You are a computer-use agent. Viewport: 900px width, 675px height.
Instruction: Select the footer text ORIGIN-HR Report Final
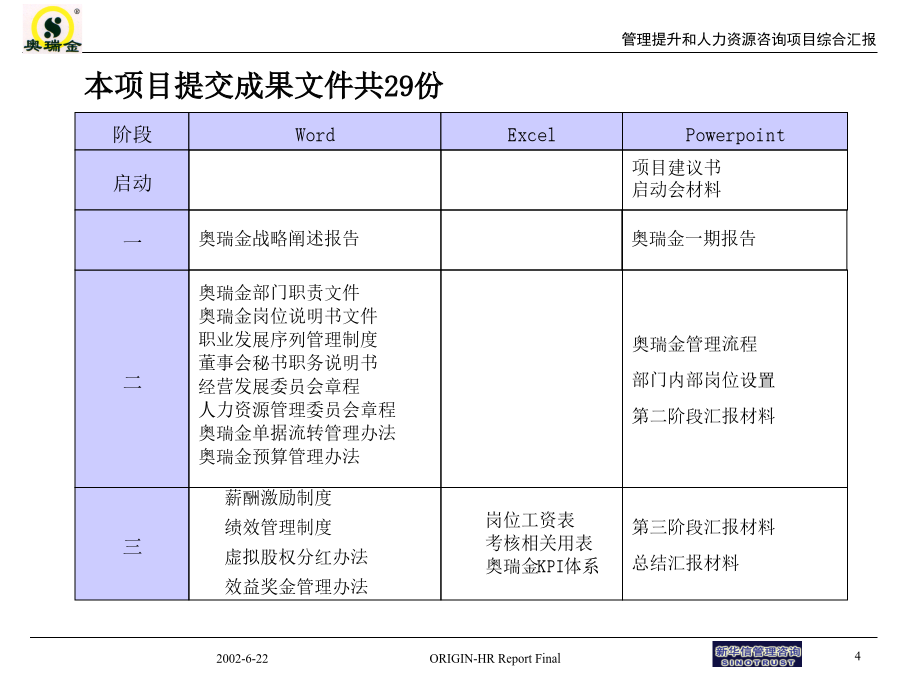(495, 658)
